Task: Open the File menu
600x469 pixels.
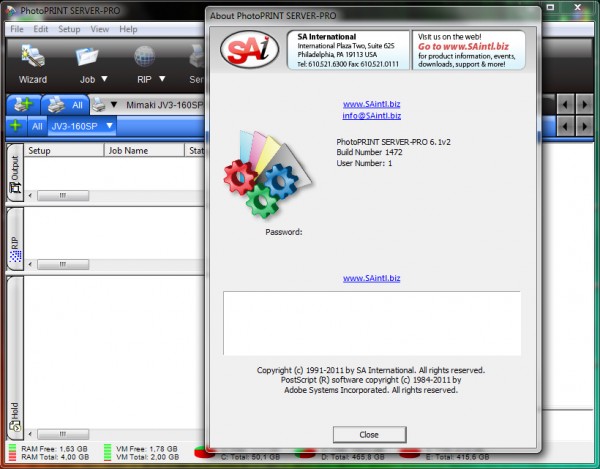Action: [x=17, y=29]
